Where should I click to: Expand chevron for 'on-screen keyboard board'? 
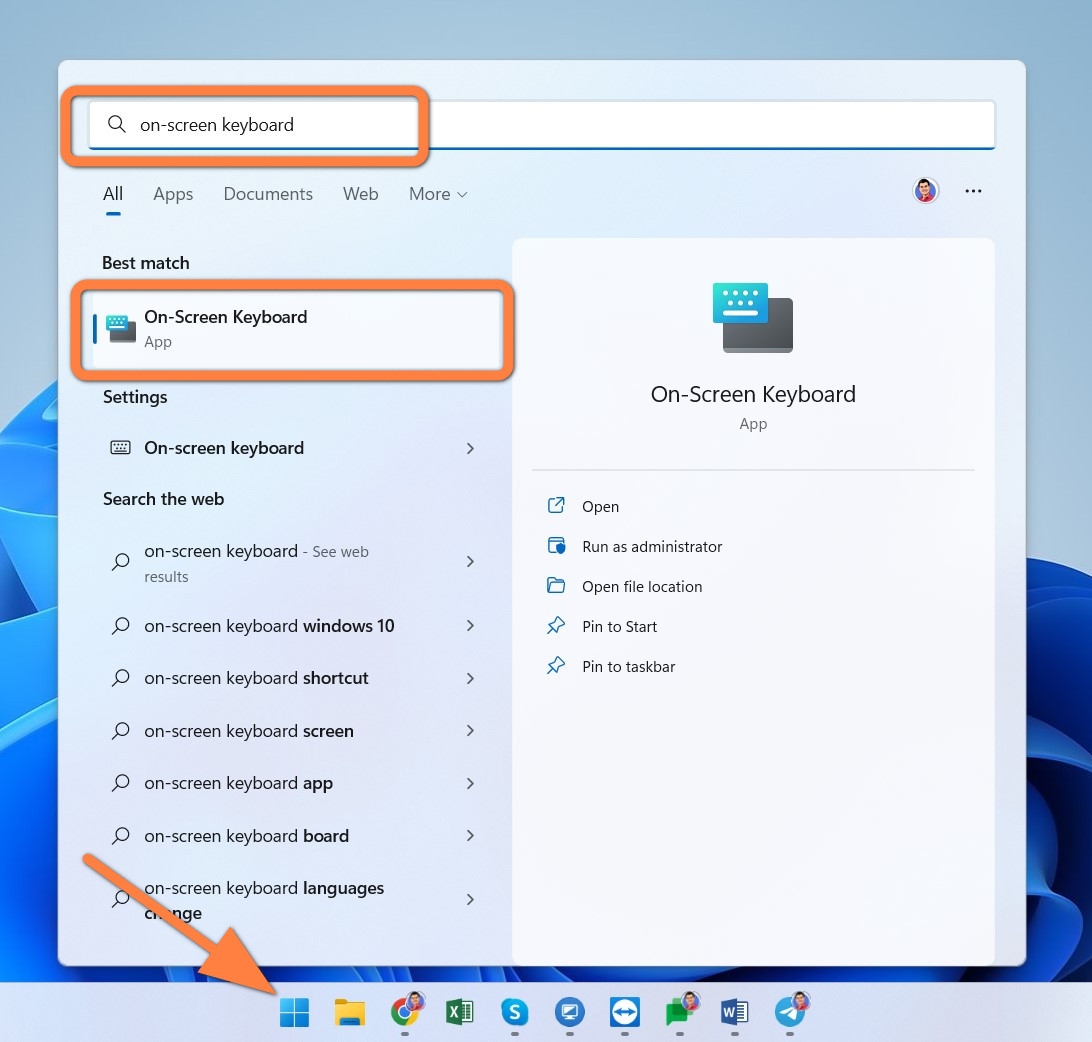(470, 835)
